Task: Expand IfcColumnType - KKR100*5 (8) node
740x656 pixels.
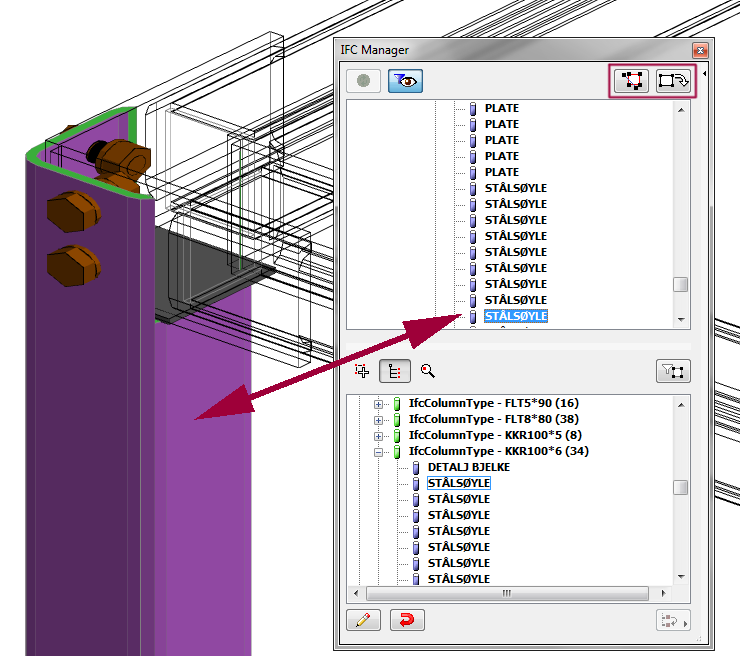Action: point(378,436)
